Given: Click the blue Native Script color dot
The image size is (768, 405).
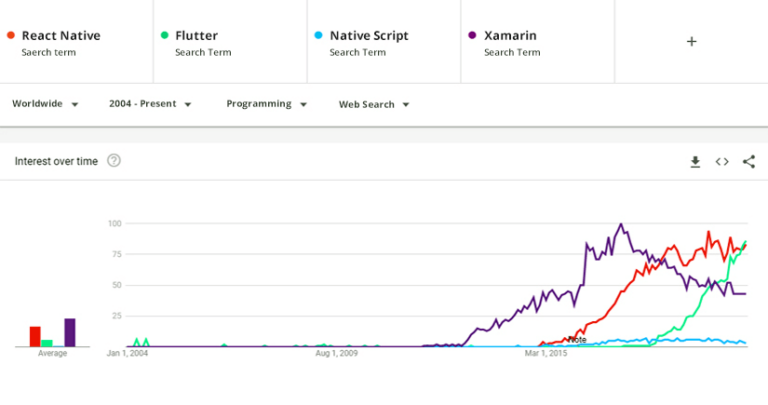Looking at the screenshot, I should pos(318,36).
